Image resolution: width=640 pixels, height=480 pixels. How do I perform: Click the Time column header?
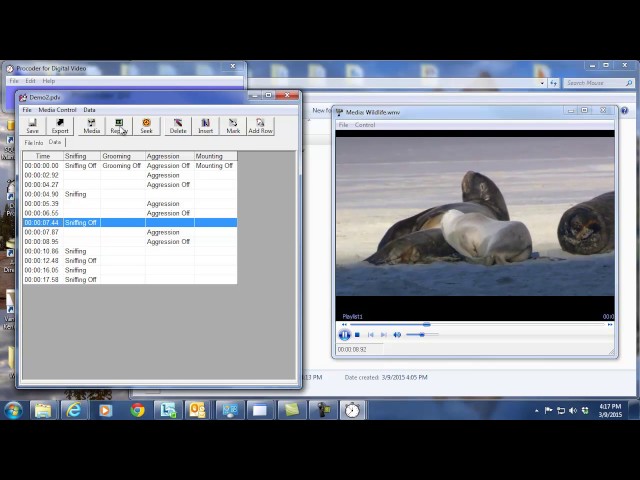pos(43,156)
